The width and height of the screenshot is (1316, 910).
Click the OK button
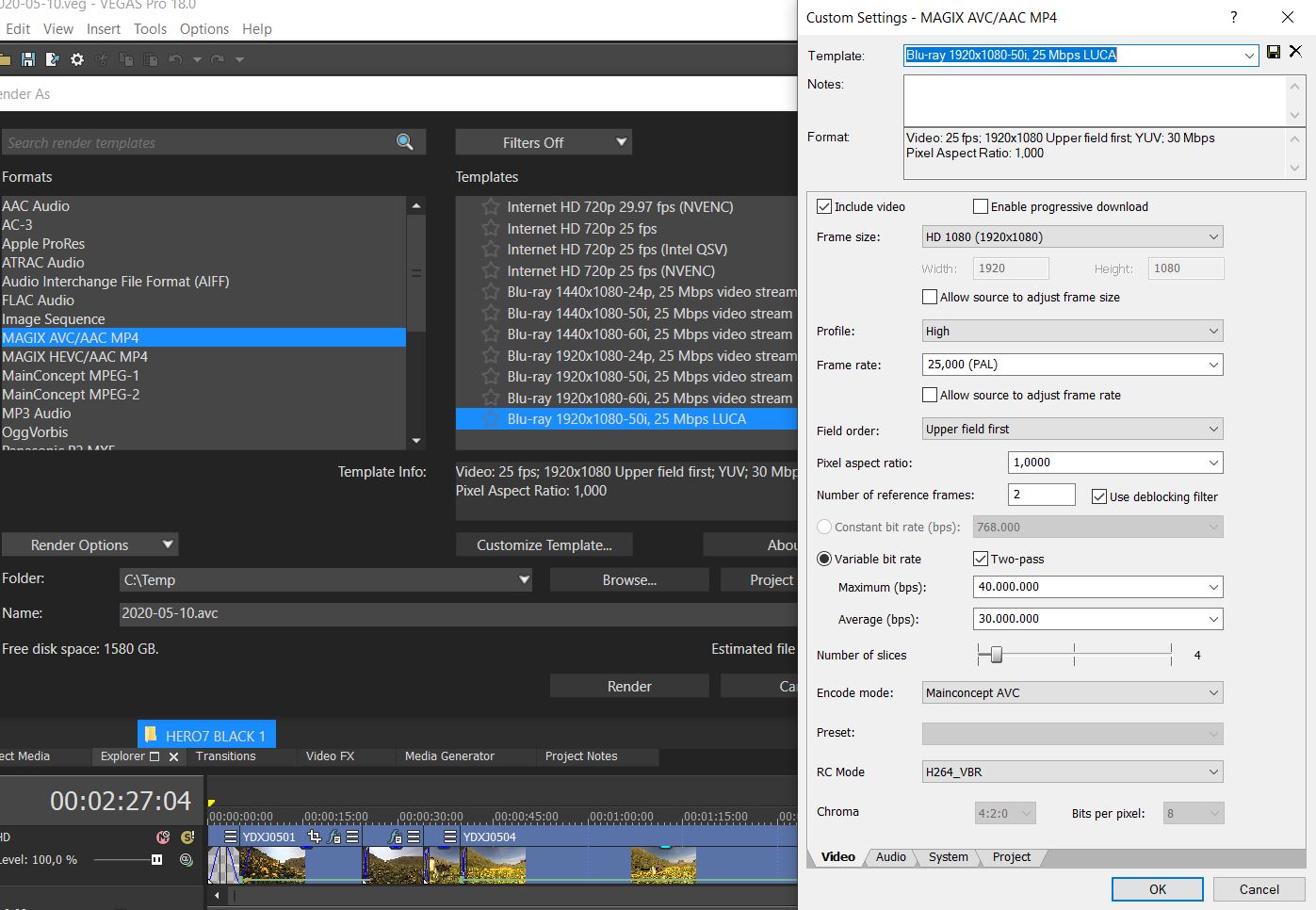(x=1158, y=889)
